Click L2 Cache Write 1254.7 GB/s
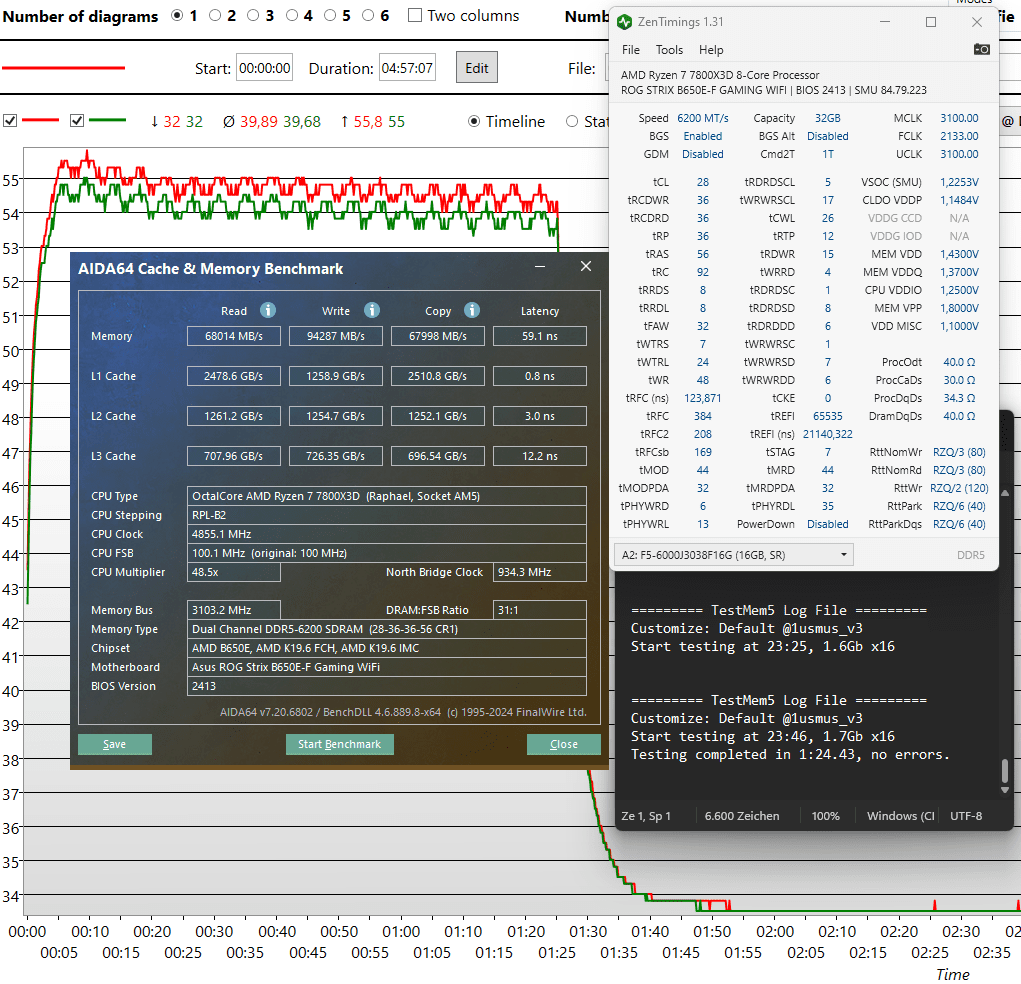The height and width of the screenshot is (984, 1021). click(335, 416)
